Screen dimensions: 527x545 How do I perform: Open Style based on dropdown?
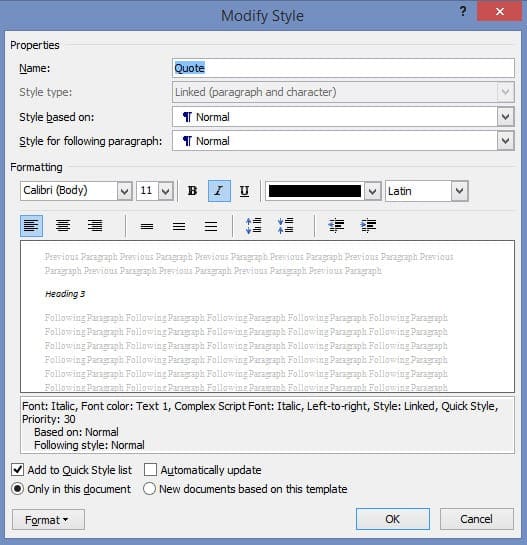click(x=505, y=117)
